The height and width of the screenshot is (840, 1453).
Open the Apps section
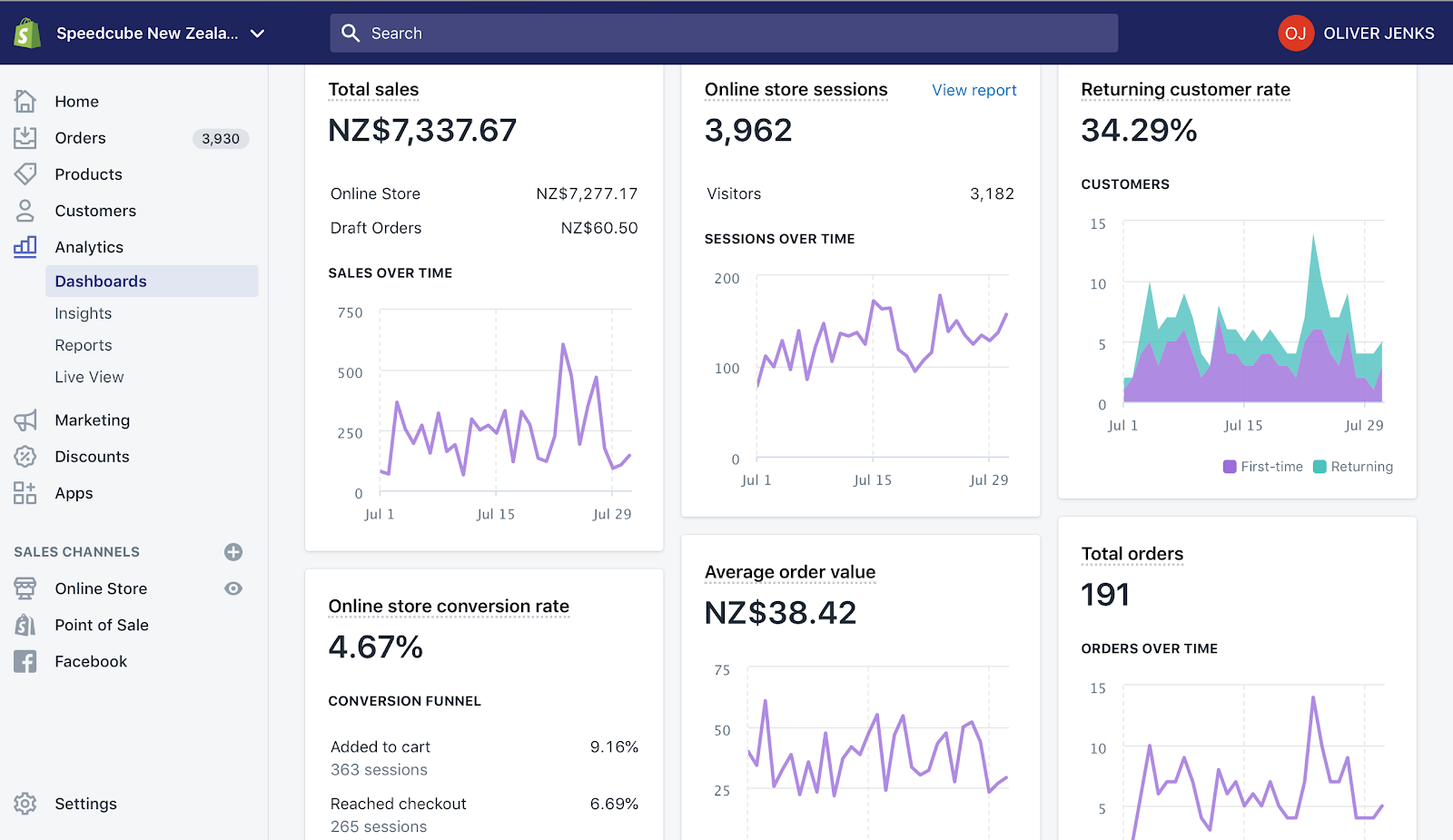tap(74, 493)
